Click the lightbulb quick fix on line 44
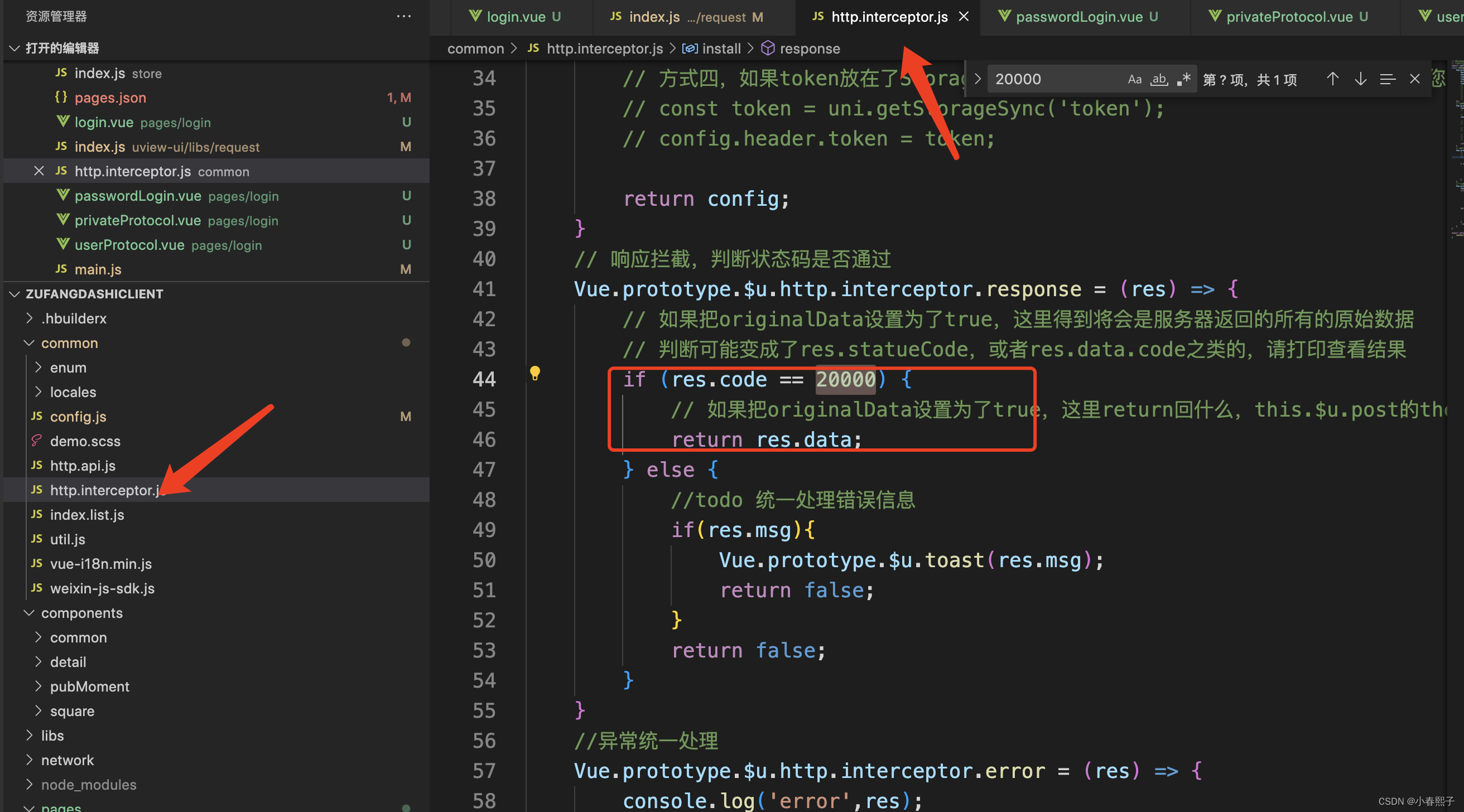This screenshot has height=812, width=1464. pyautogui.click(x=535, y=373)
